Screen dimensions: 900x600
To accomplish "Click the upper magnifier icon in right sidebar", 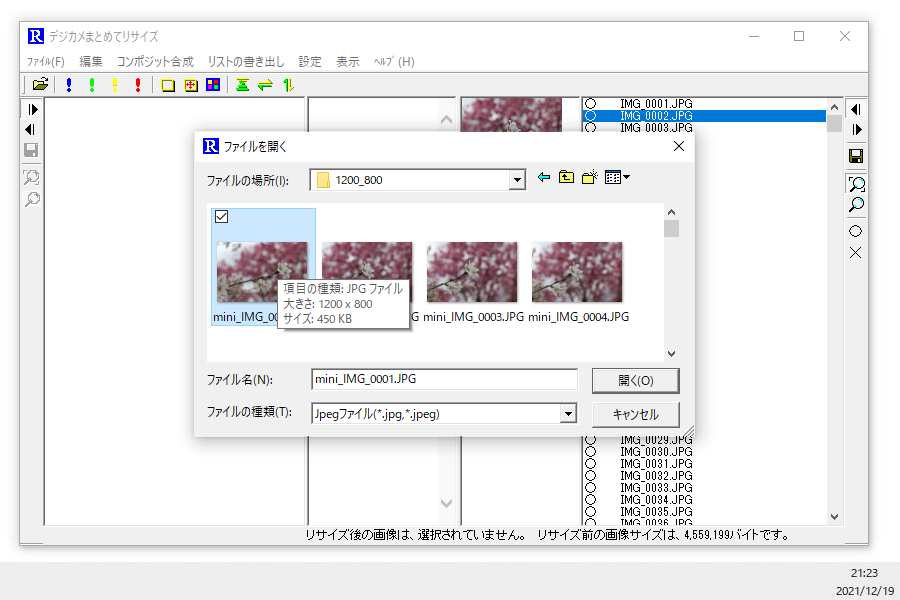I will [x=856, y=184].
